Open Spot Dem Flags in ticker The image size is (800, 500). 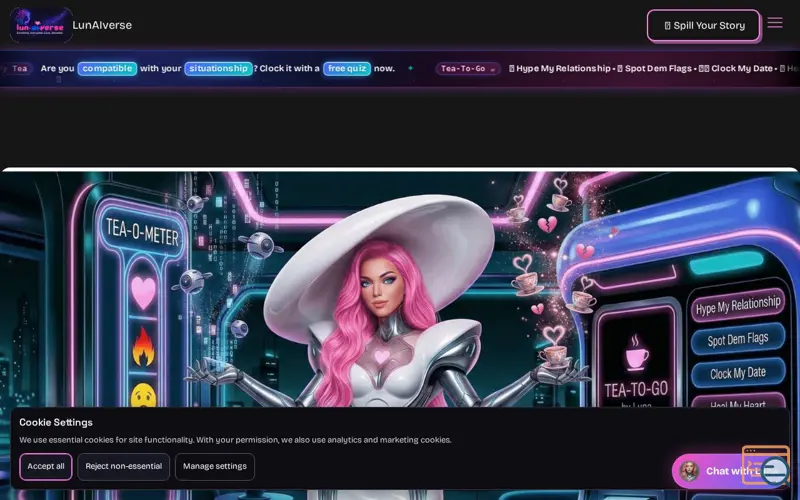(x=654, y=68)
